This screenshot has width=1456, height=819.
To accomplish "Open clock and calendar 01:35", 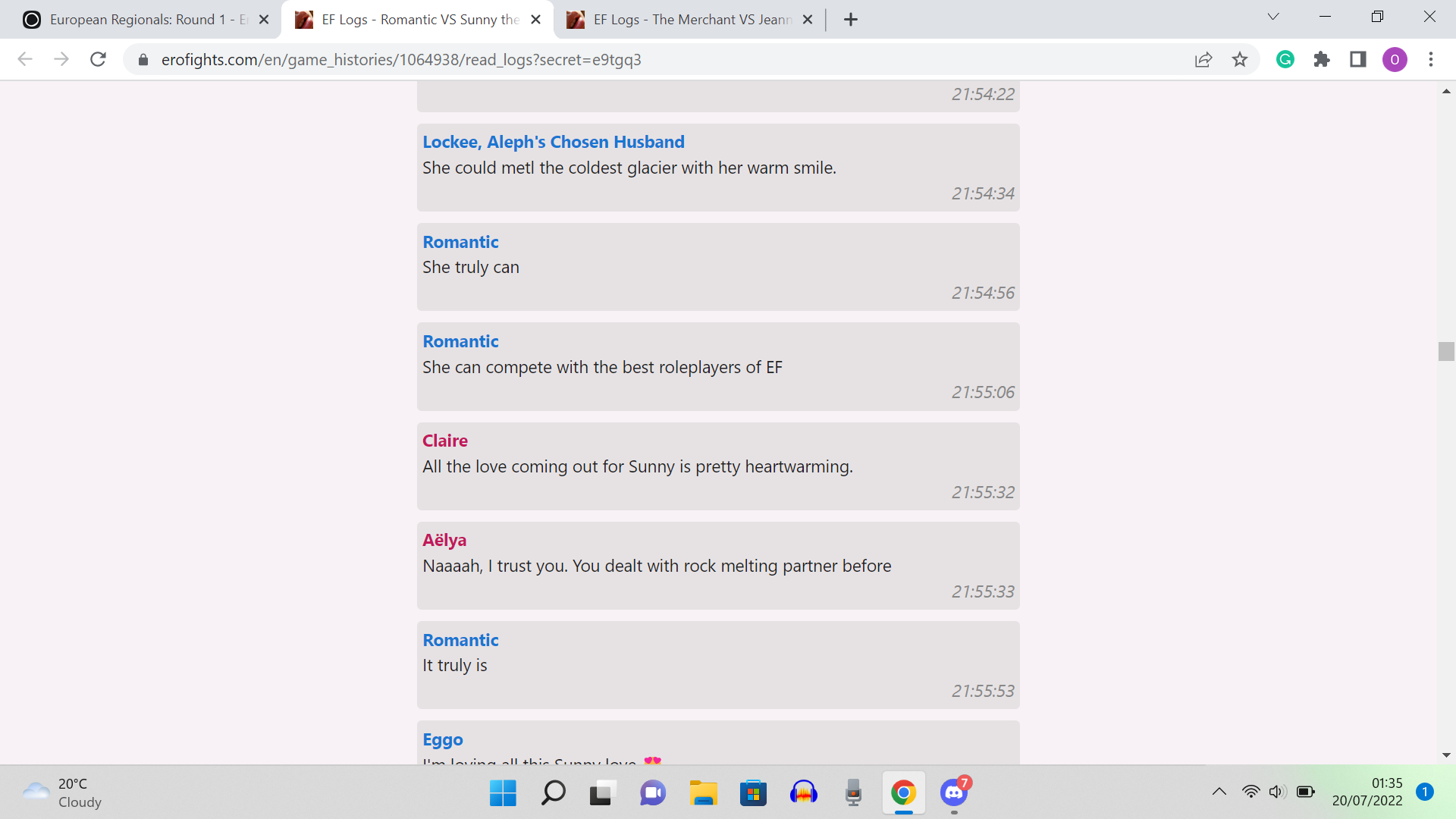I will click(x=1367, y=792).
